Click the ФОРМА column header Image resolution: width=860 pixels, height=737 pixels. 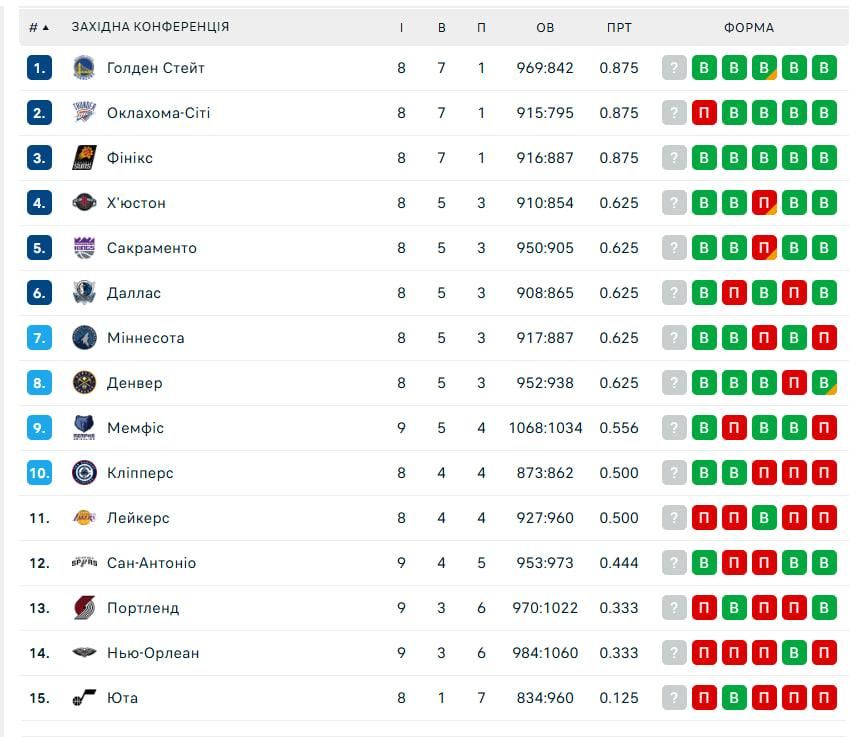(x=749, y=27)
